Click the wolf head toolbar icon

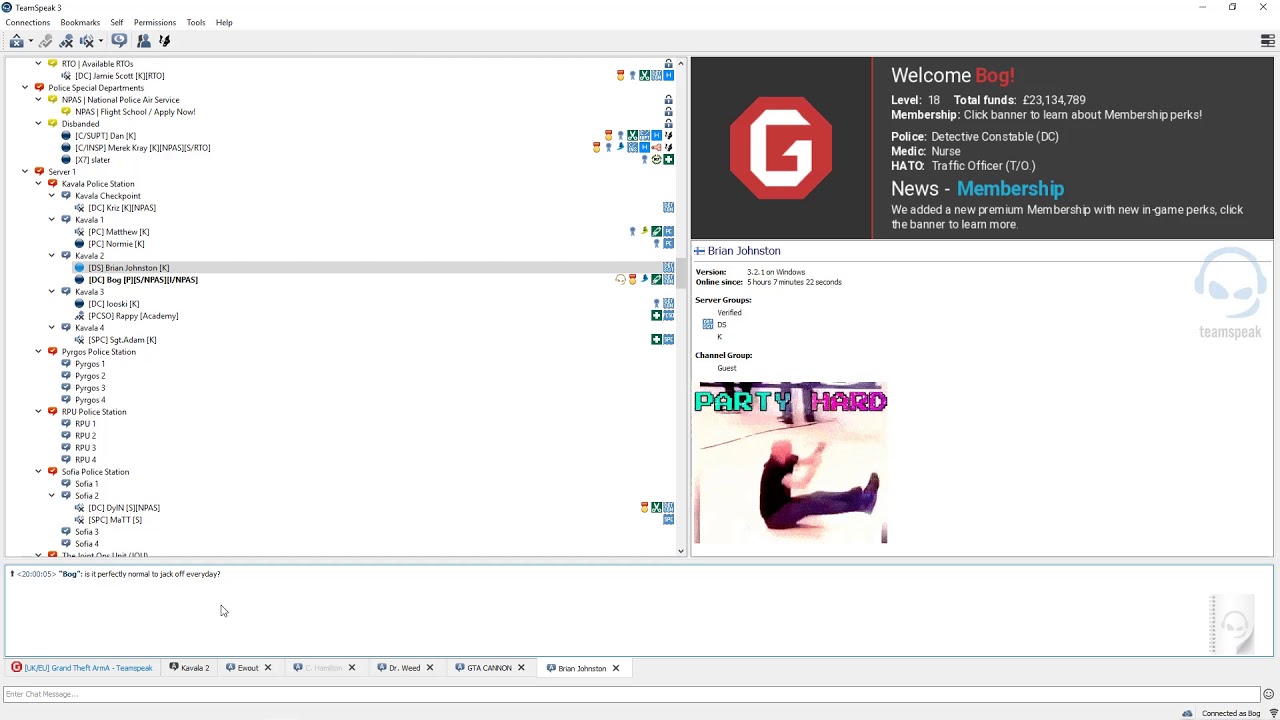pyautogui.click(x=165, y=41)
